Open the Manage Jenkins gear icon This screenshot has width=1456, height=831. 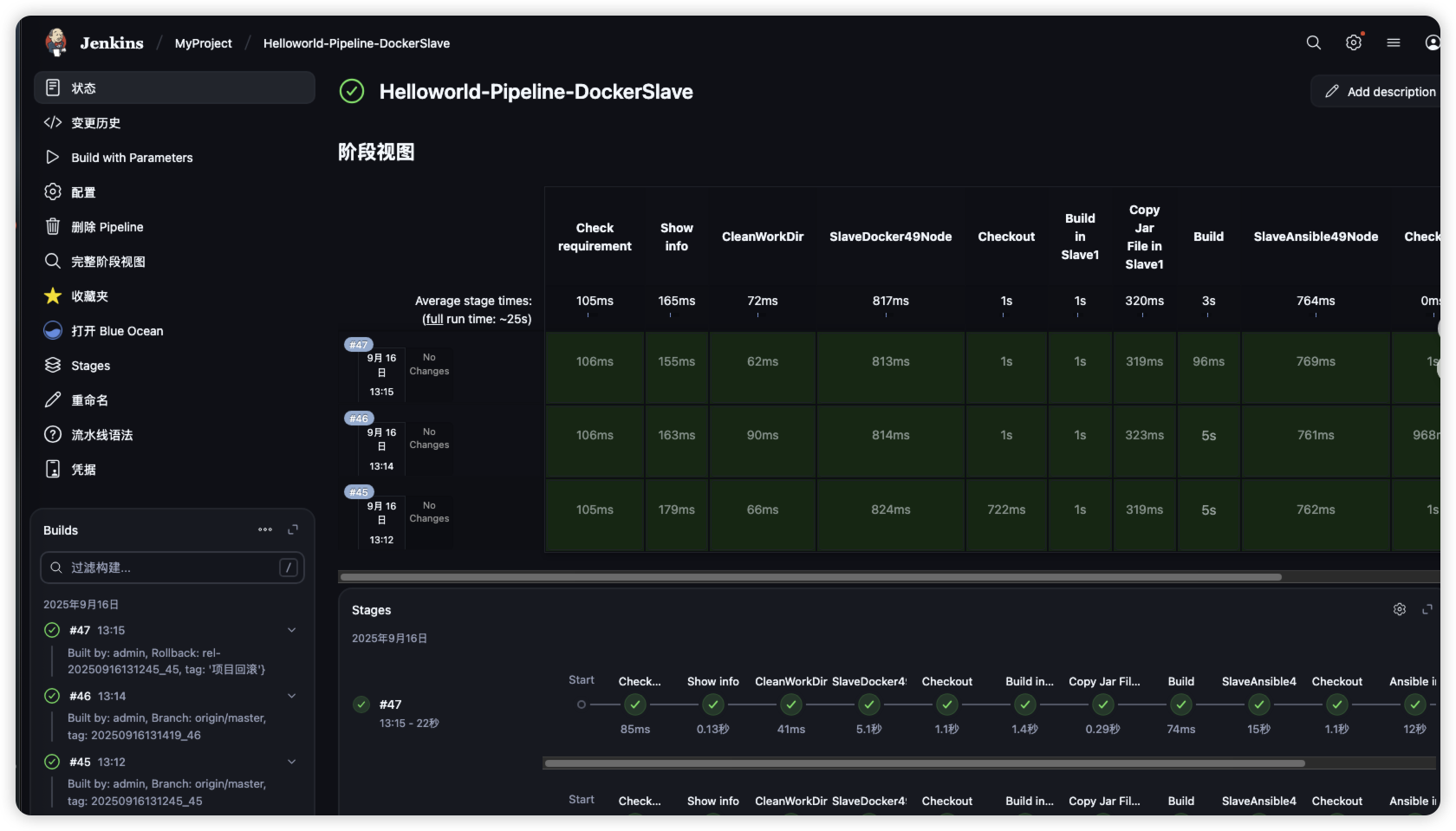tap(1354, 42)
